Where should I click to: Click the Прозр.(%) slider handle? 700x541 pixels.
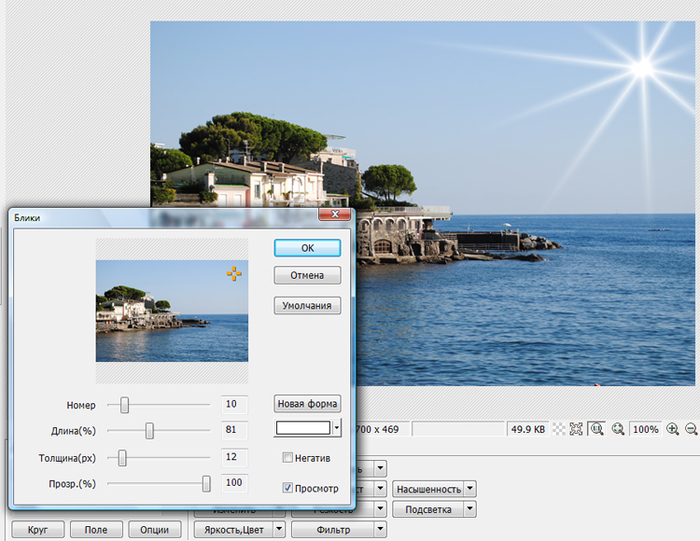[x=206, y=483]
